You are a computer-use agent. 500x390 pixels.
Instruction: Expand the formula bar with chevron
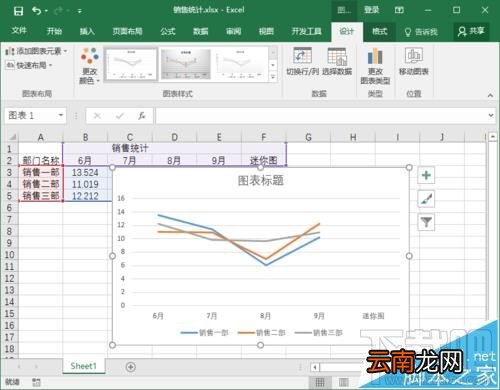click(491, 115)
